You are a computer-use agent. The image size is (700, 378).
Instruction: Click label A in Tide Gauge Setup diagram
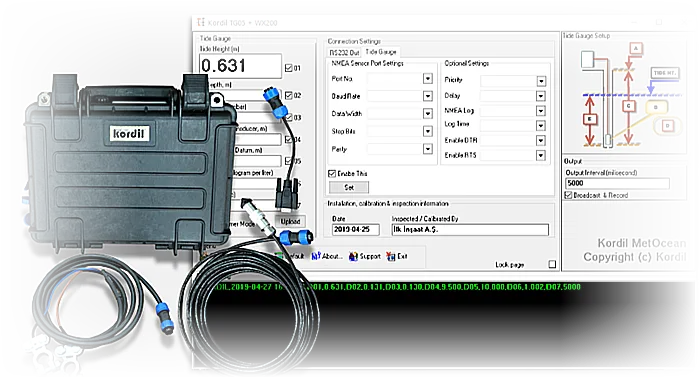636,48
